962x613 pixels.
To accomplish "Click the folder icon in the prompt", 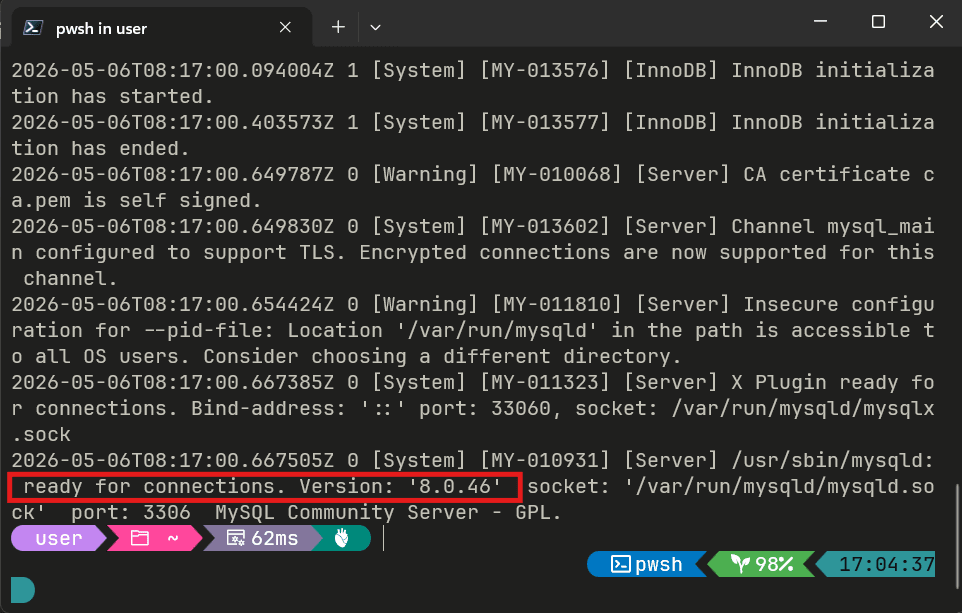I will (x=140, y=538).
